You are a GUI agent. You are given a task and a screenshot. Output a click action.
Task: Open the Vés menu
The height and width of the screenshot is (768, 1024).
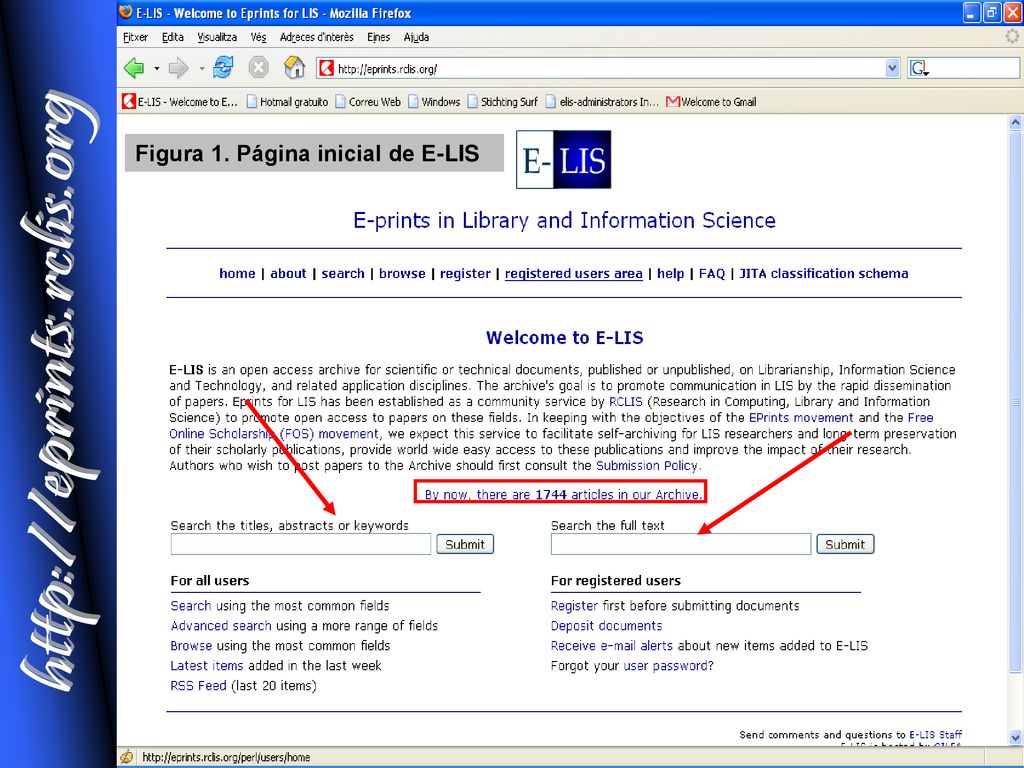point(258,37)
